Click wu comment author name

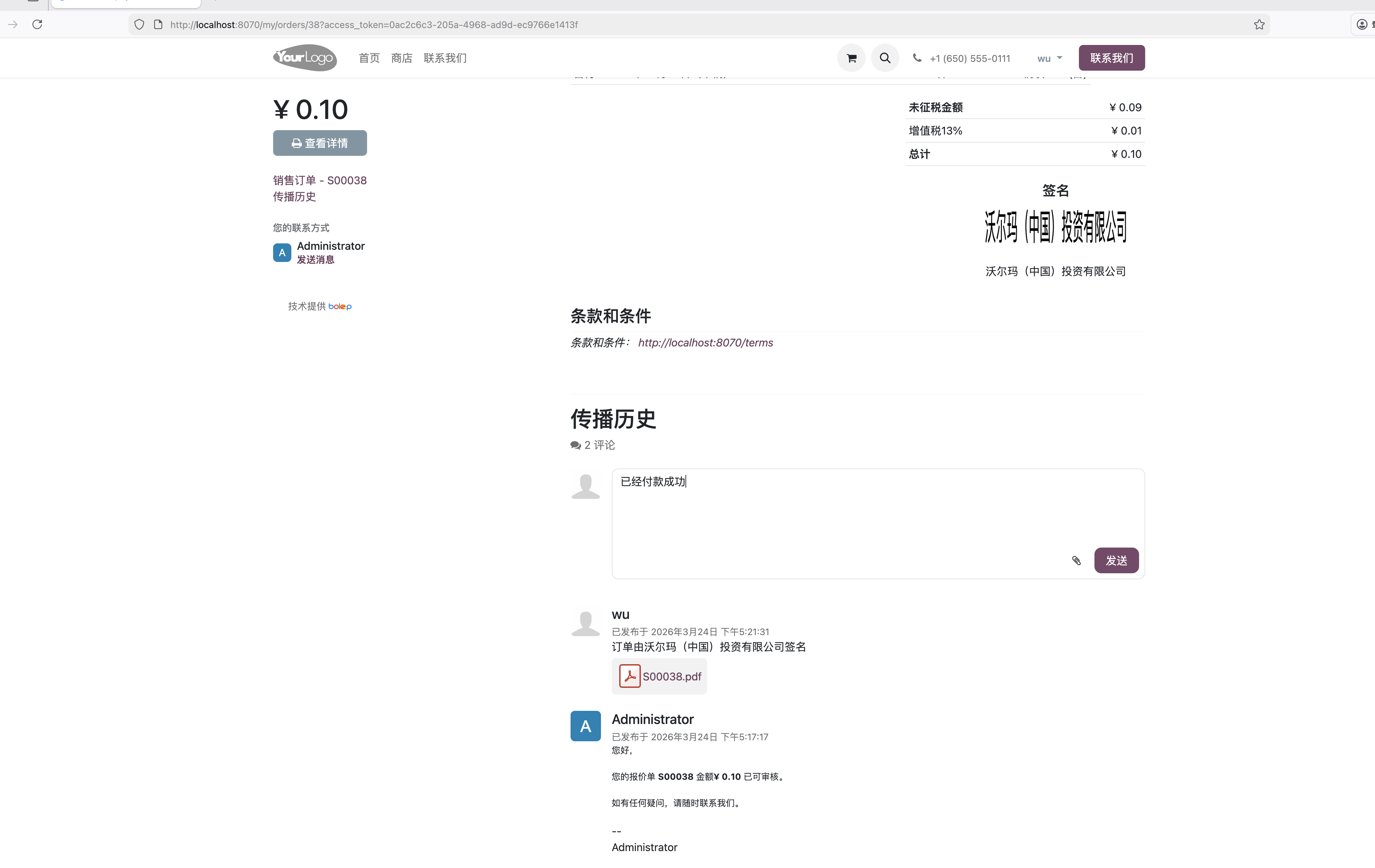point(620,614)
